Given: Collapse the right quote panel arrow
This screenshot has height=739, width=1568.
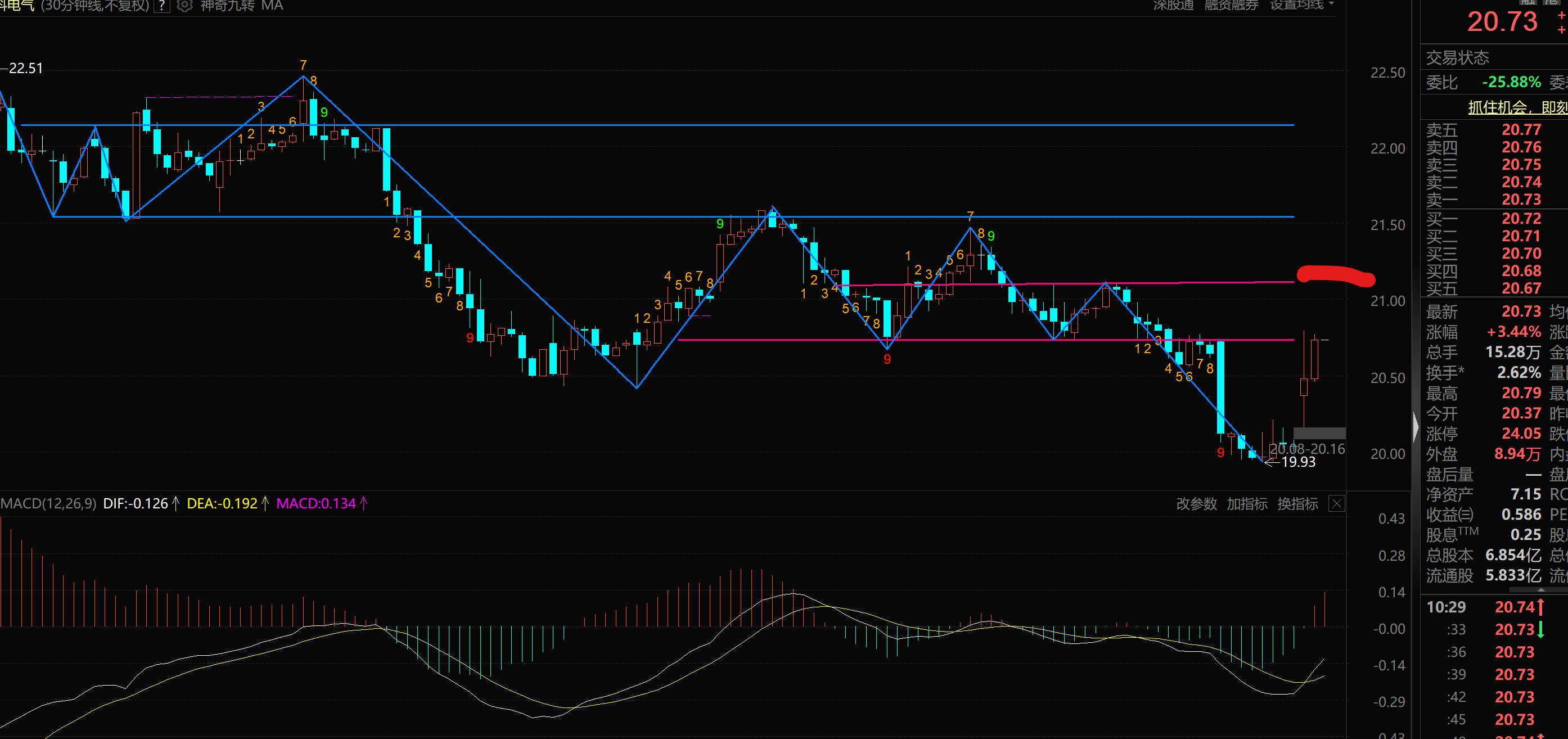Looking at the screenshot, I should [1415, 426].
